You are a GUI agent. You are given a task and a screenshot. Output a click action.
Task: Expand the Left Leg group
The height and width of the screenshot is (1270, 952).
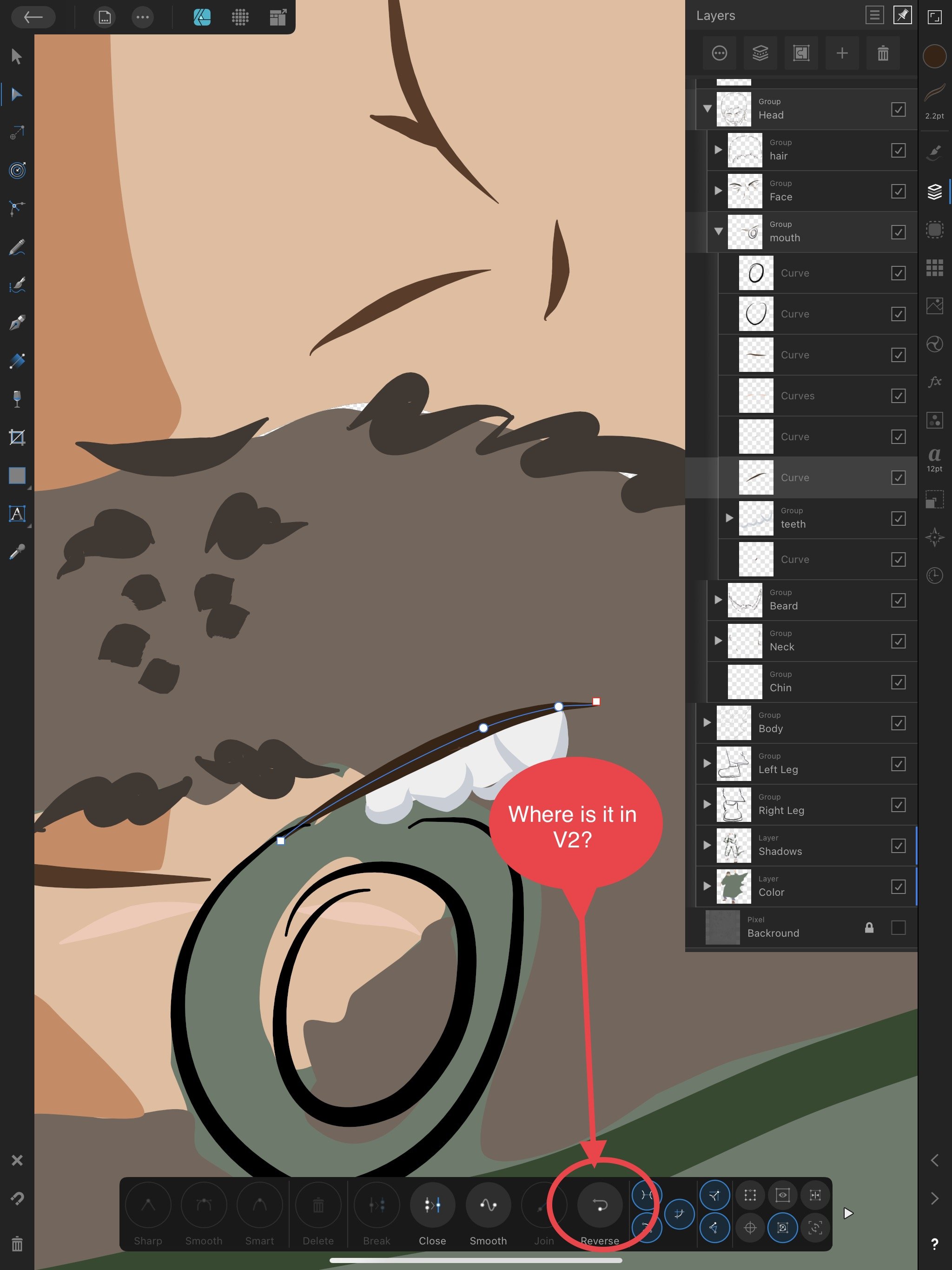click(x=707, y=763)
